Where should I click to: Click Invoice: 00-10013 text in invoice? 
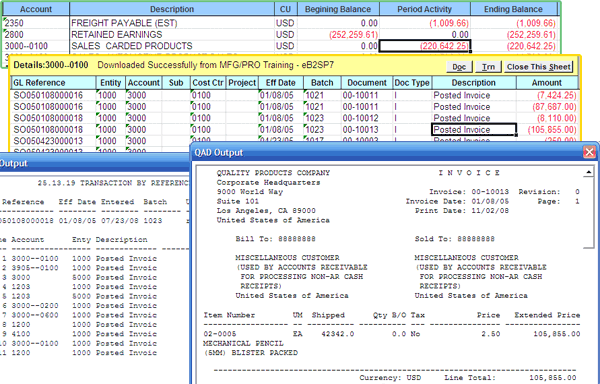pos(469,192)
